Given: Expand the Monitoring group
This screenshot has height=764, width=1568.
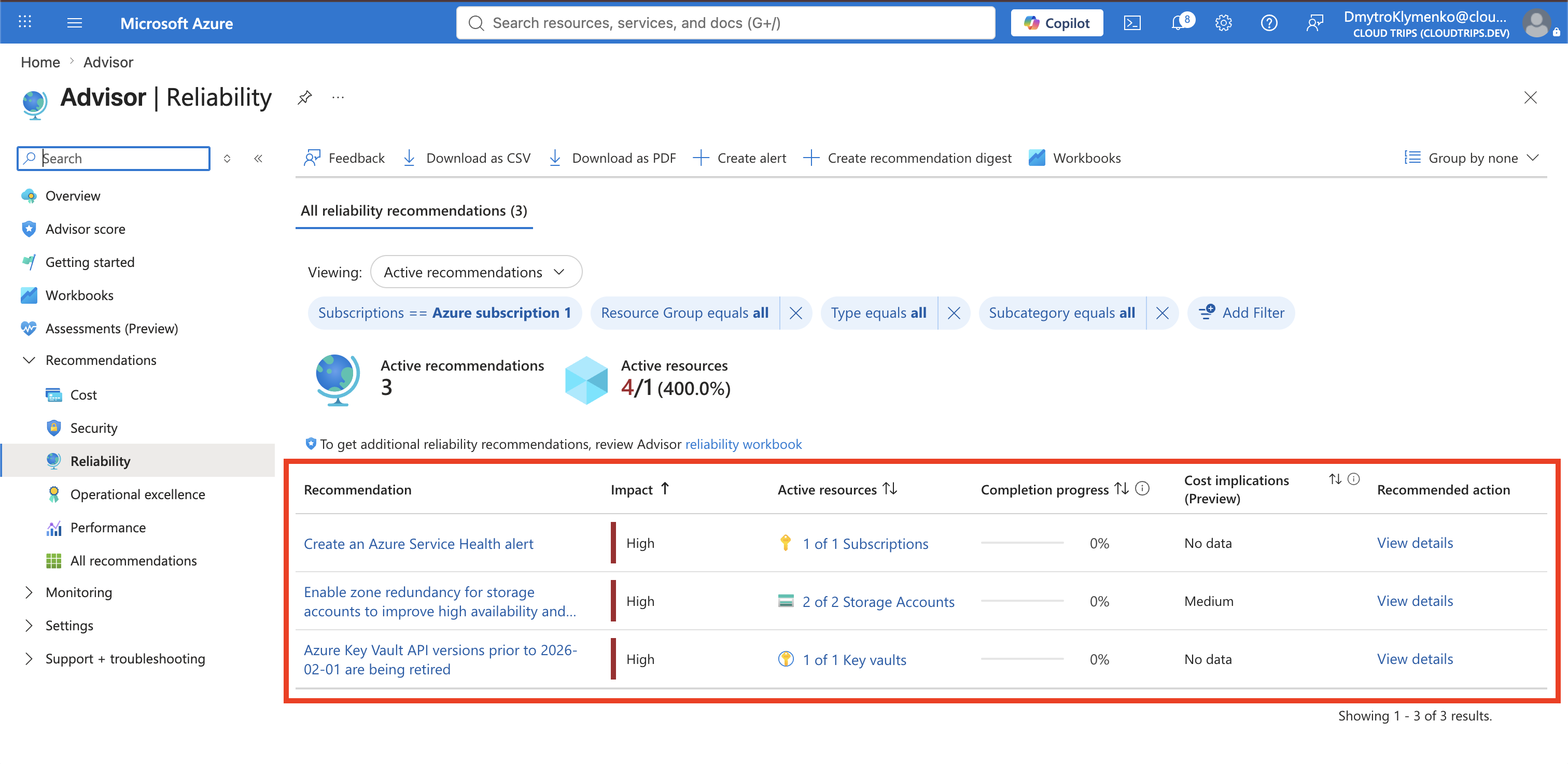Looking at the screenshot, I should coord(29,592).
